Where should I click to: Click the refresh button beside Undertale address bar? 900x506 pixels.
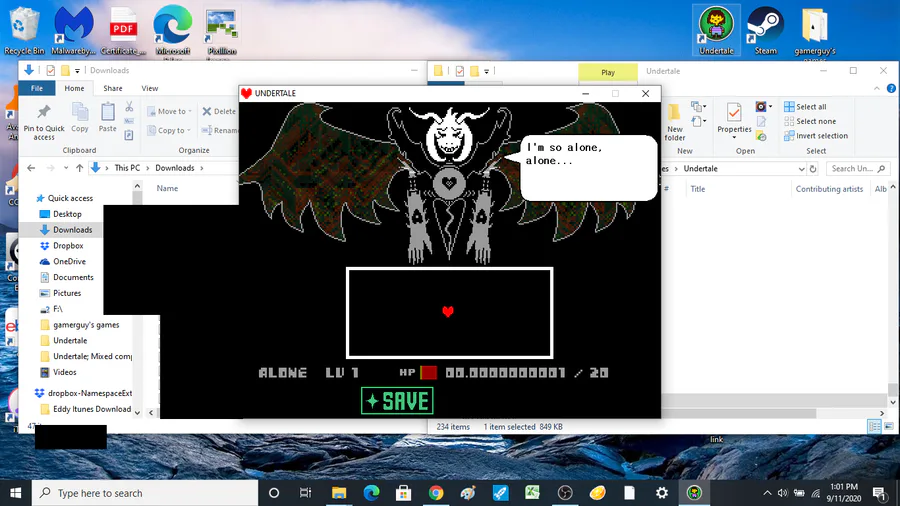tap(813, 169)
